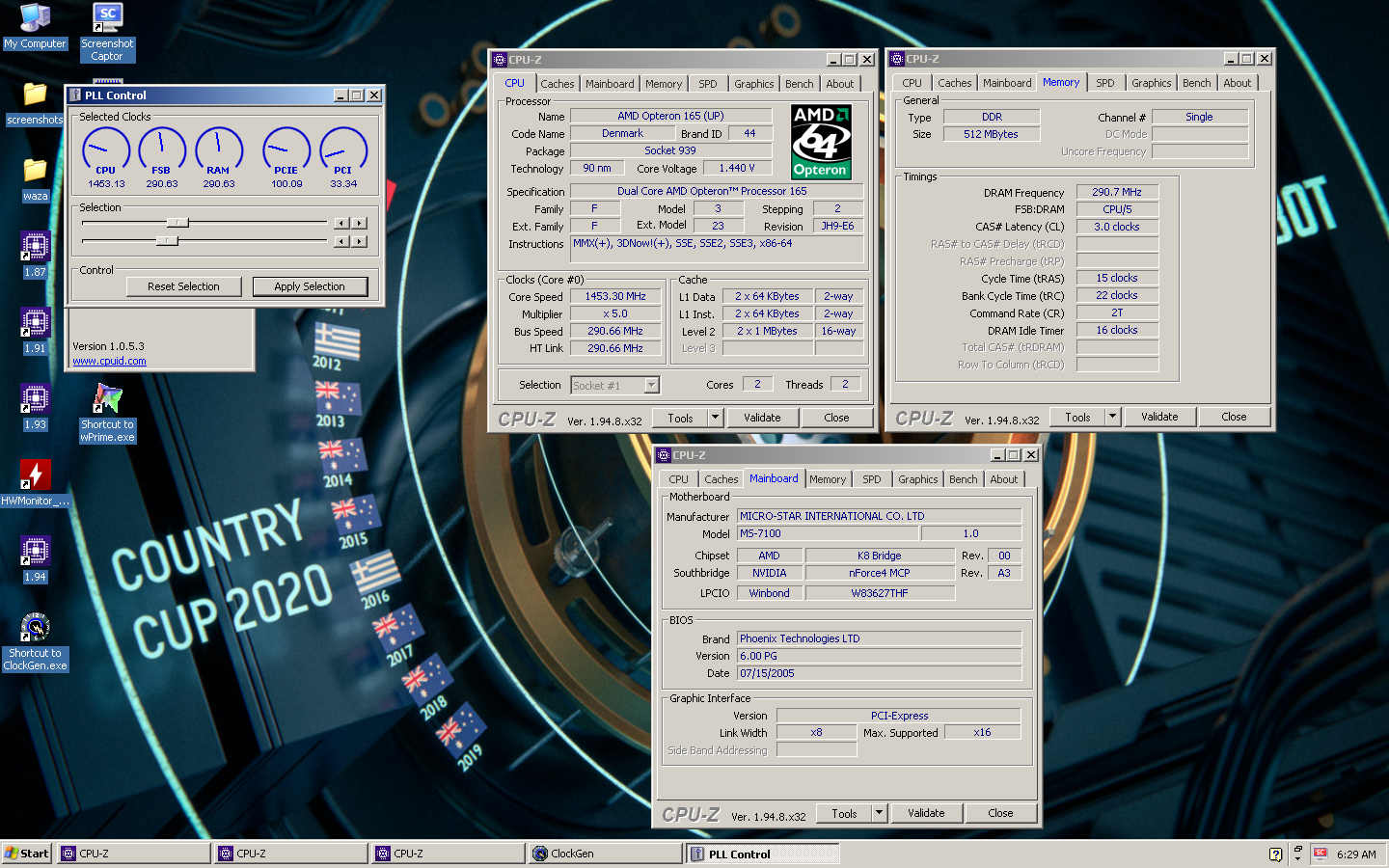
Task: Click Tools button in Mainboard-tab CPU-Z window
Action: click(x=844, y=813)
